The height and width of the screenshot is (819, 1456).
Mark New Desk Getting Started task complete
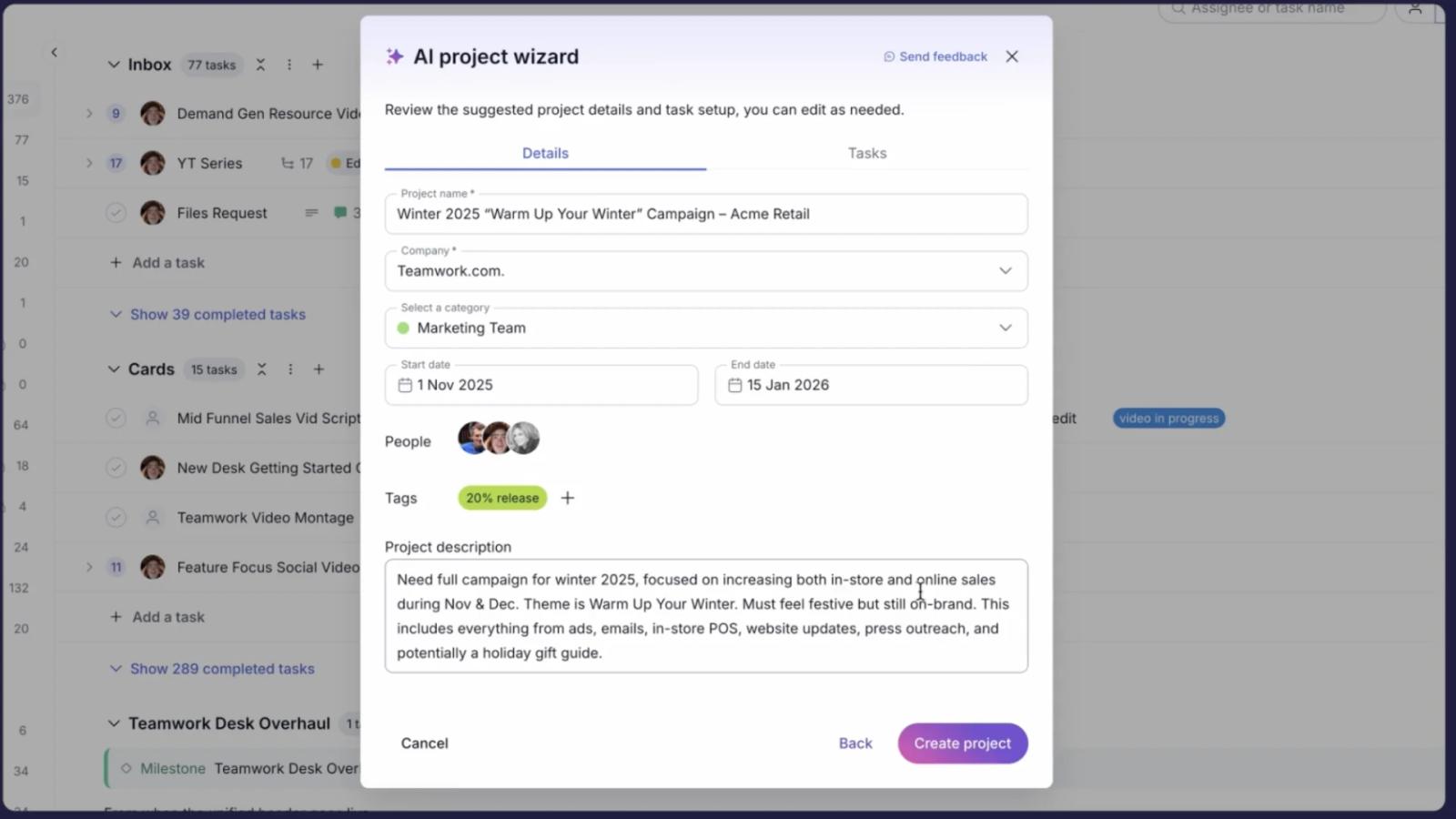(x=116, y=468)
